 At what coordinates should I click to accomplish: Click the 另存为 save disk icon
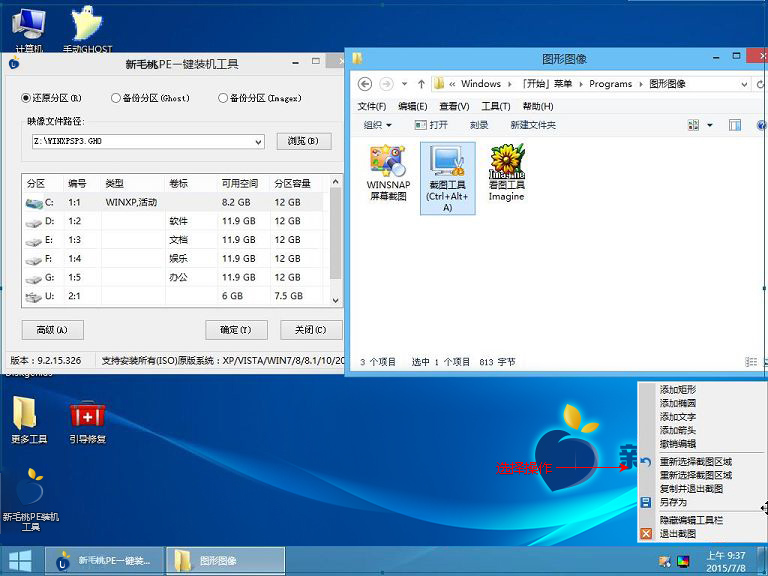[646, 503]
